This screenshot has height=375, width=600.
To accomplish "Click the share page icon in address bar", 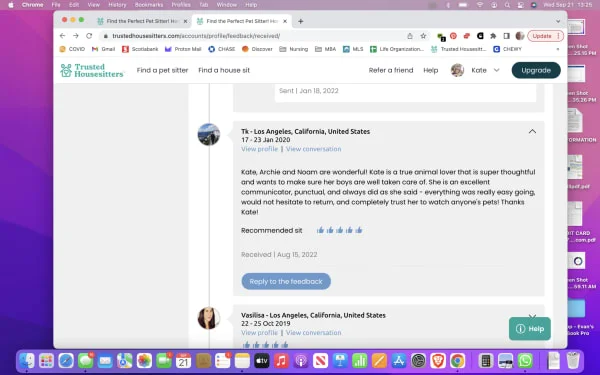I will (410, 36).
